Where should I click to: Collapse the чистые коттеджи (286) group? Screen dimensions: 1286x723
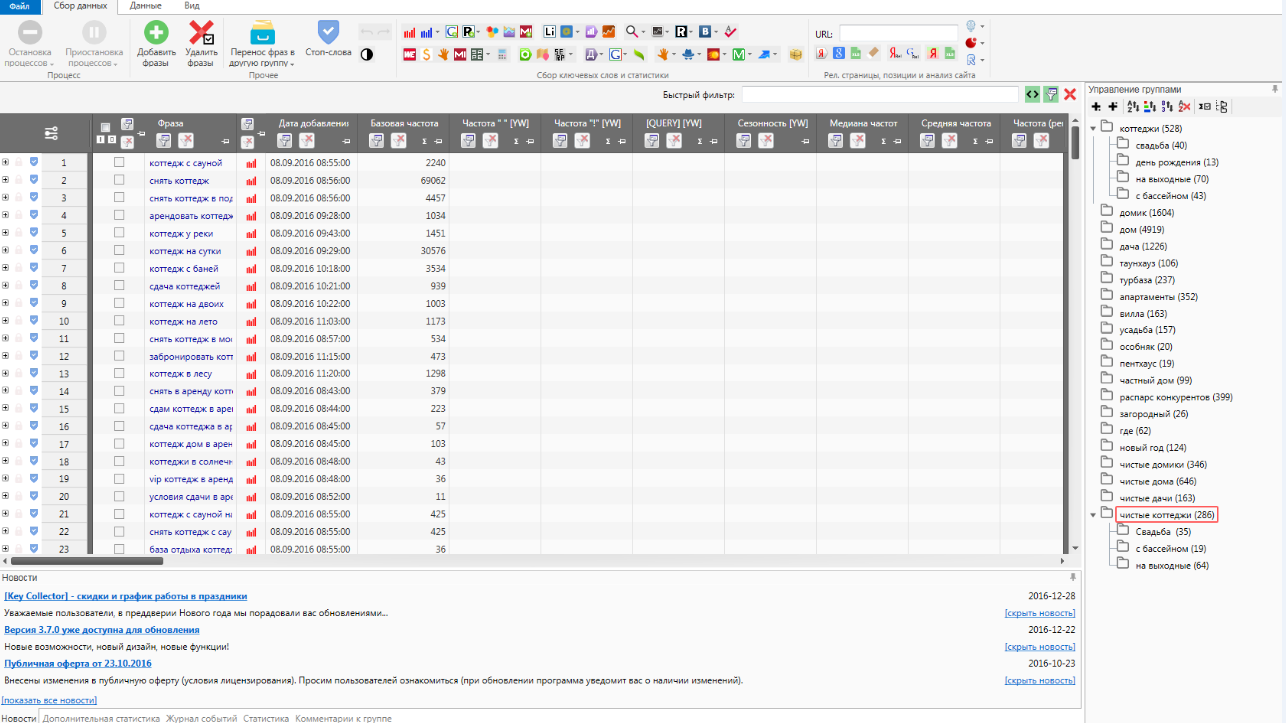point(1093,515)
